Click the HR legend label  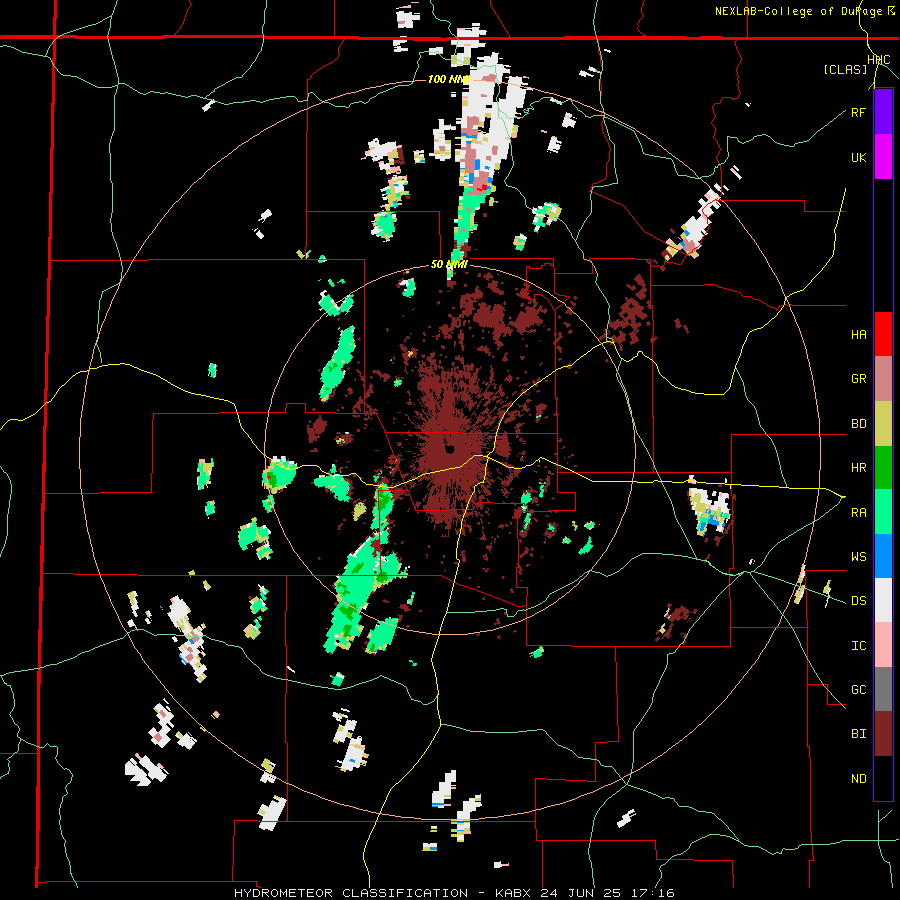tap(858, 468)
